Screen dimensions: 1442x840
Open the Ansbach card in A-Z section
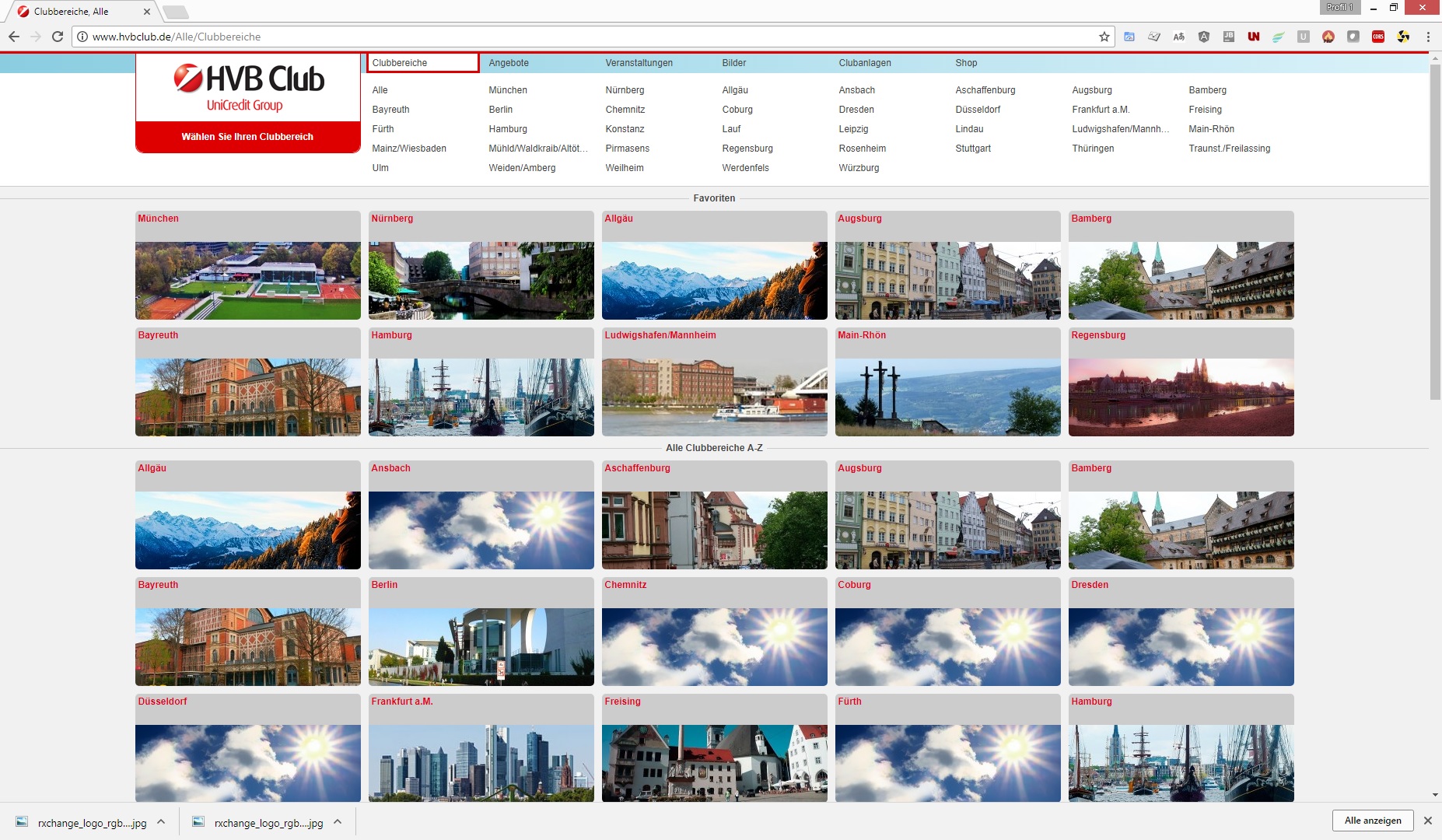pyautogui.click(x=481, y=515)
